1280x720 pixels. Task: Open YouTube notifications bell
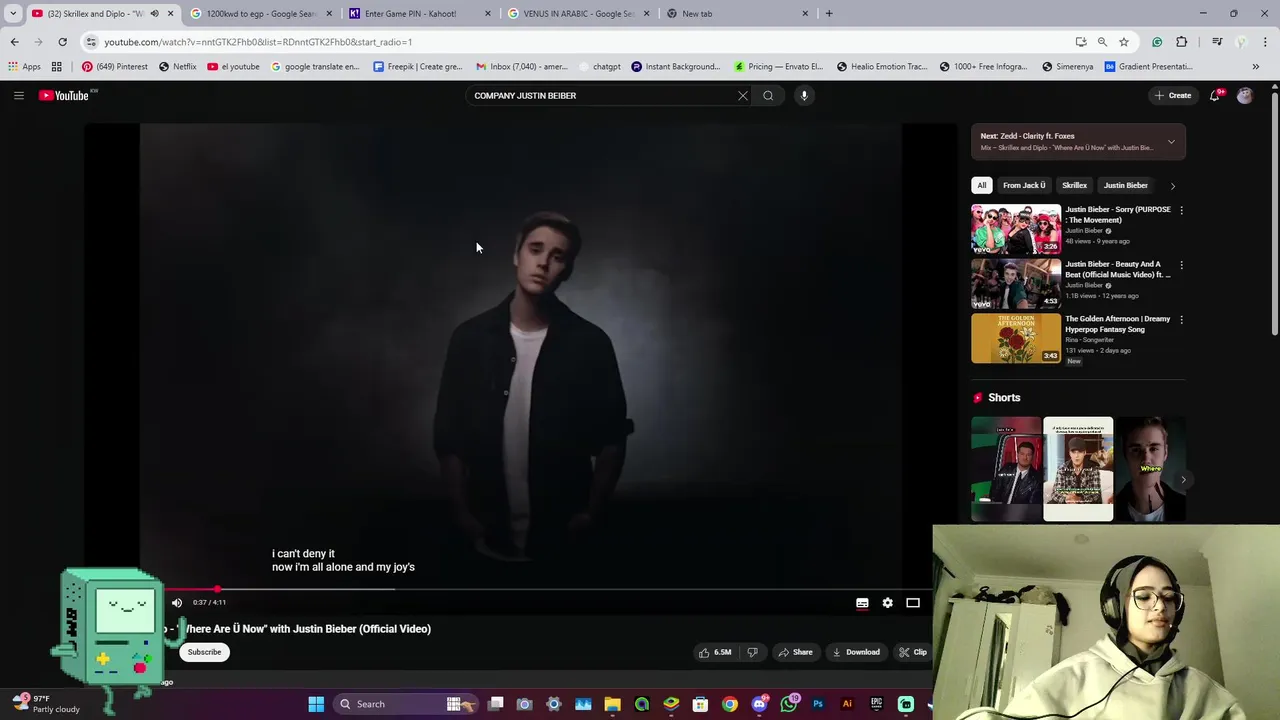[x=1215, y=96]
